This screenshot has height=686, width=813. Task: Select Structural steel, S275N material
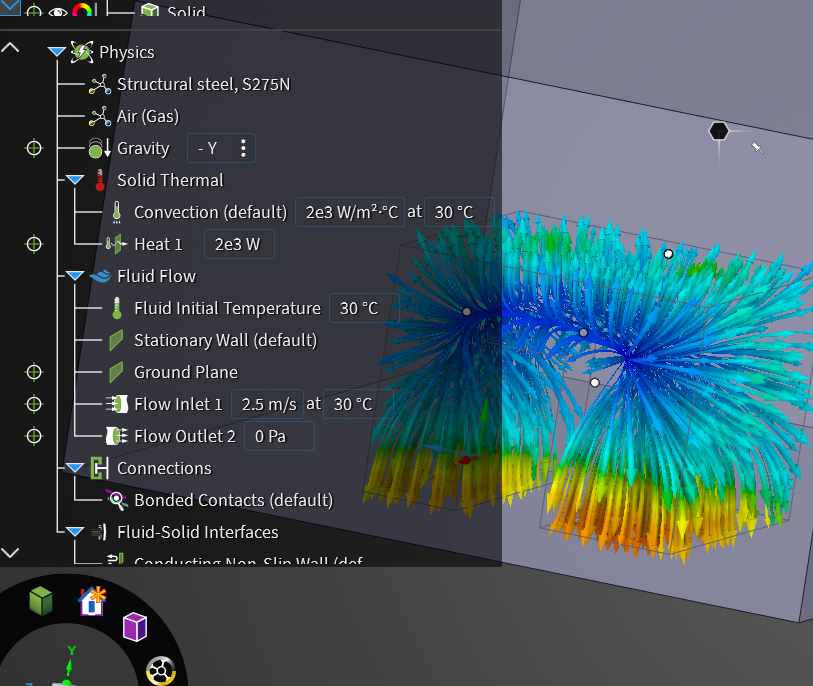[x=203, y=84]
